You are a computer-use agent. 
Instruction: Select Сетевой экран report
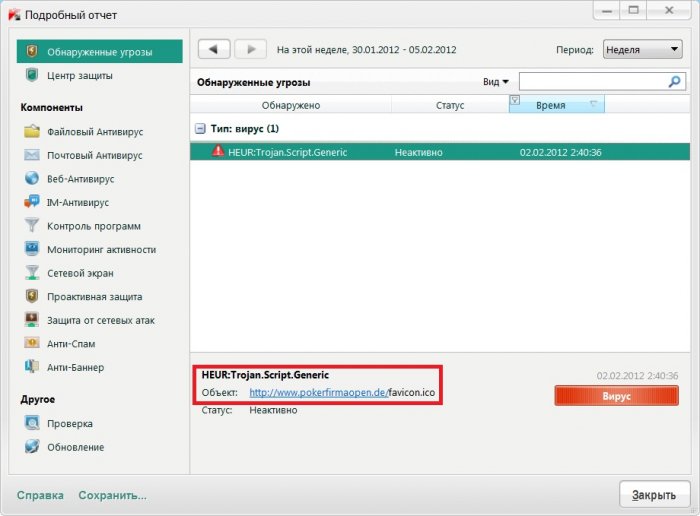click(80, 273)
